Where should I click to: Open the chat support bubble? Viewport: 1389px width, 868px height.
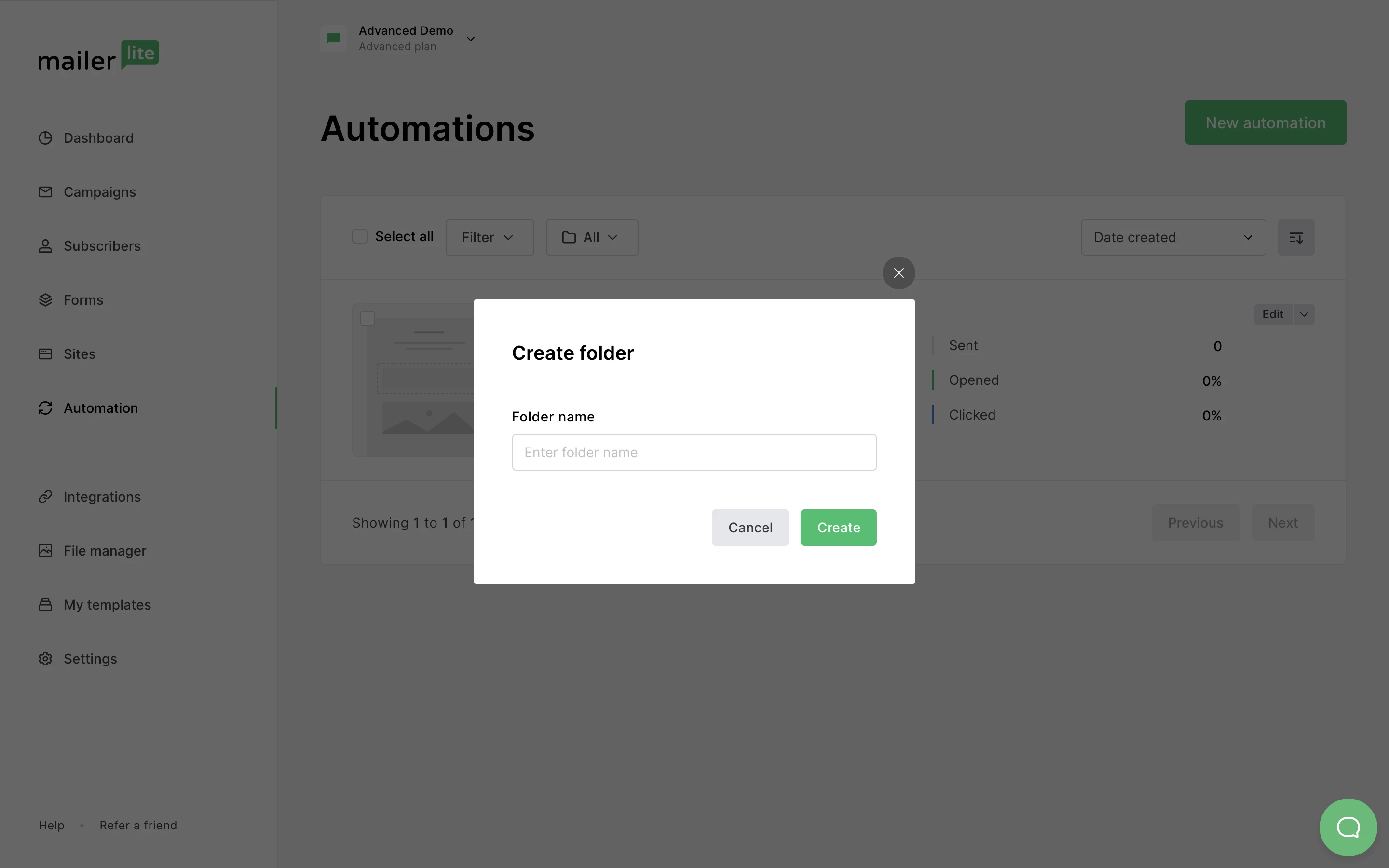click(1348, 827)
